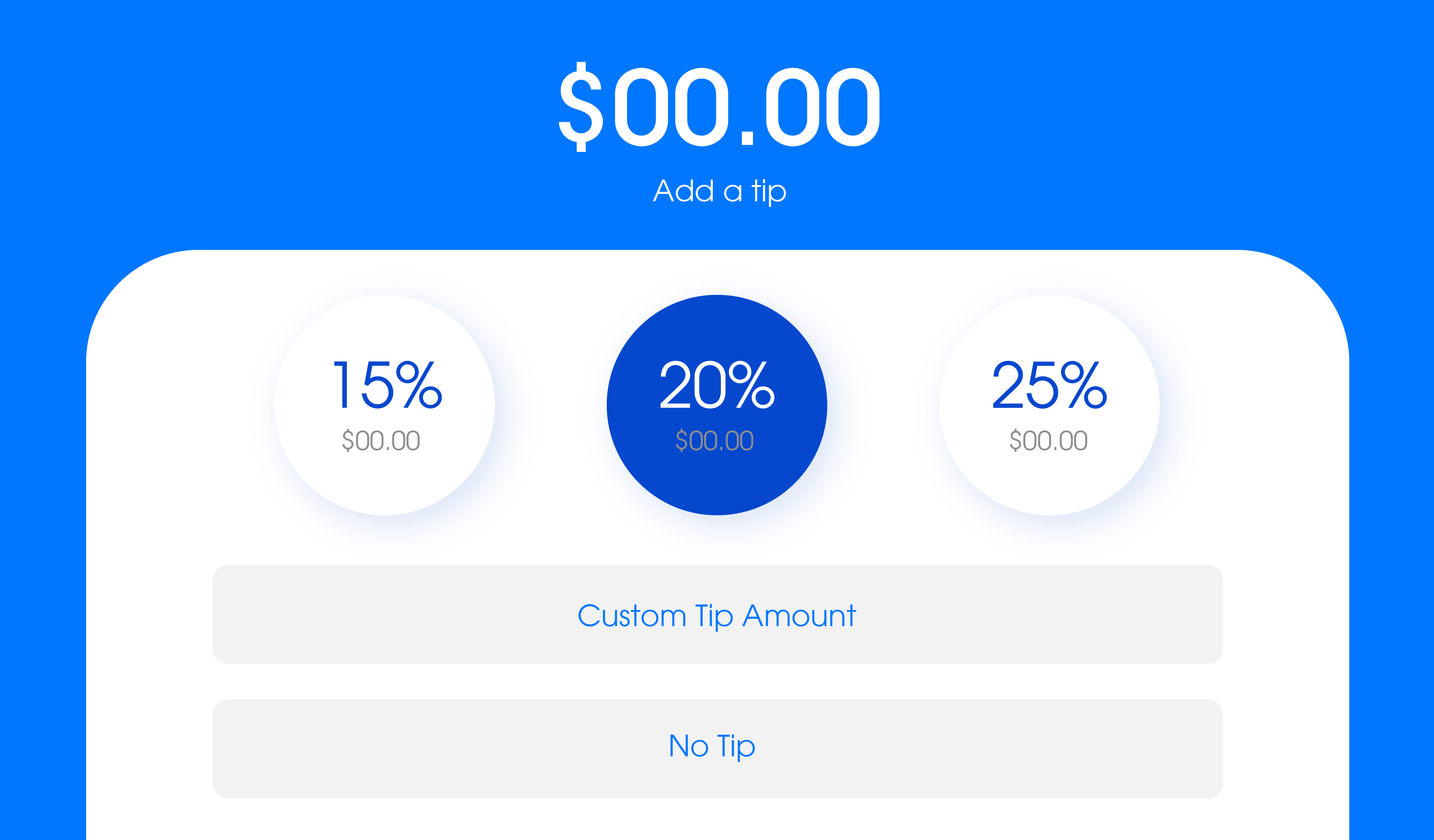This screenshot has width=1434, height=840.
Task: Click the "25%" percentage text
Action: point(1049,385)
